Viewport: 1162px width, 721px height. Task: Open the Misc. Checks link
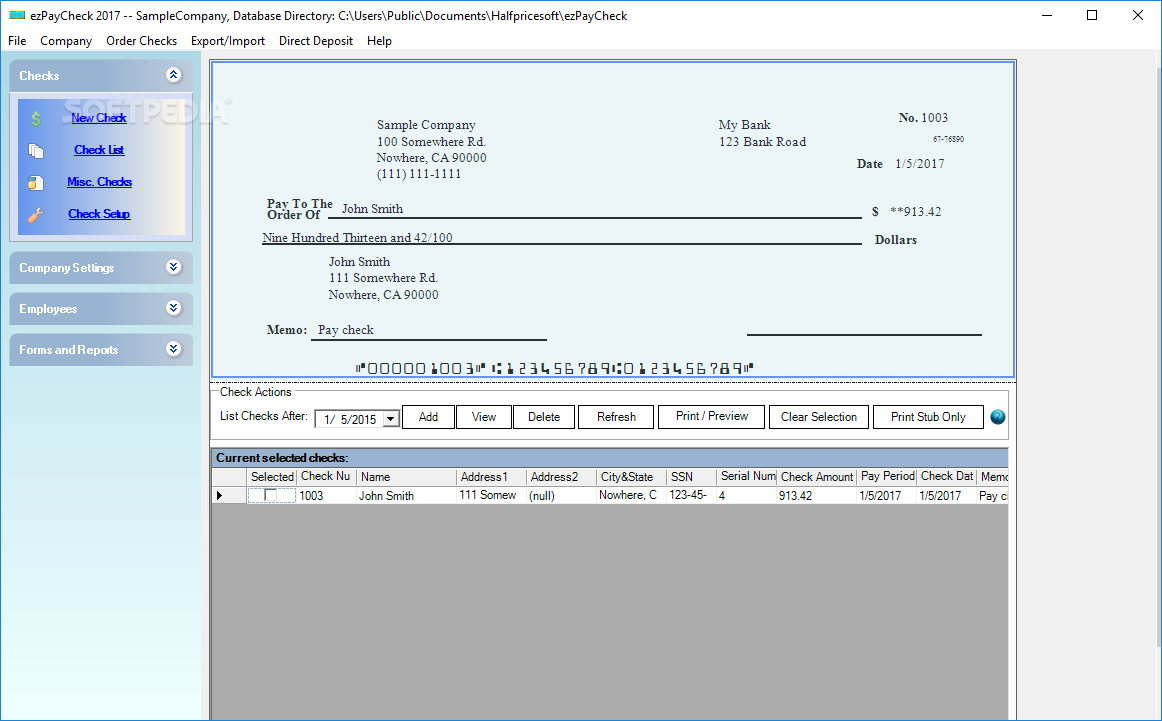point(99,182)
